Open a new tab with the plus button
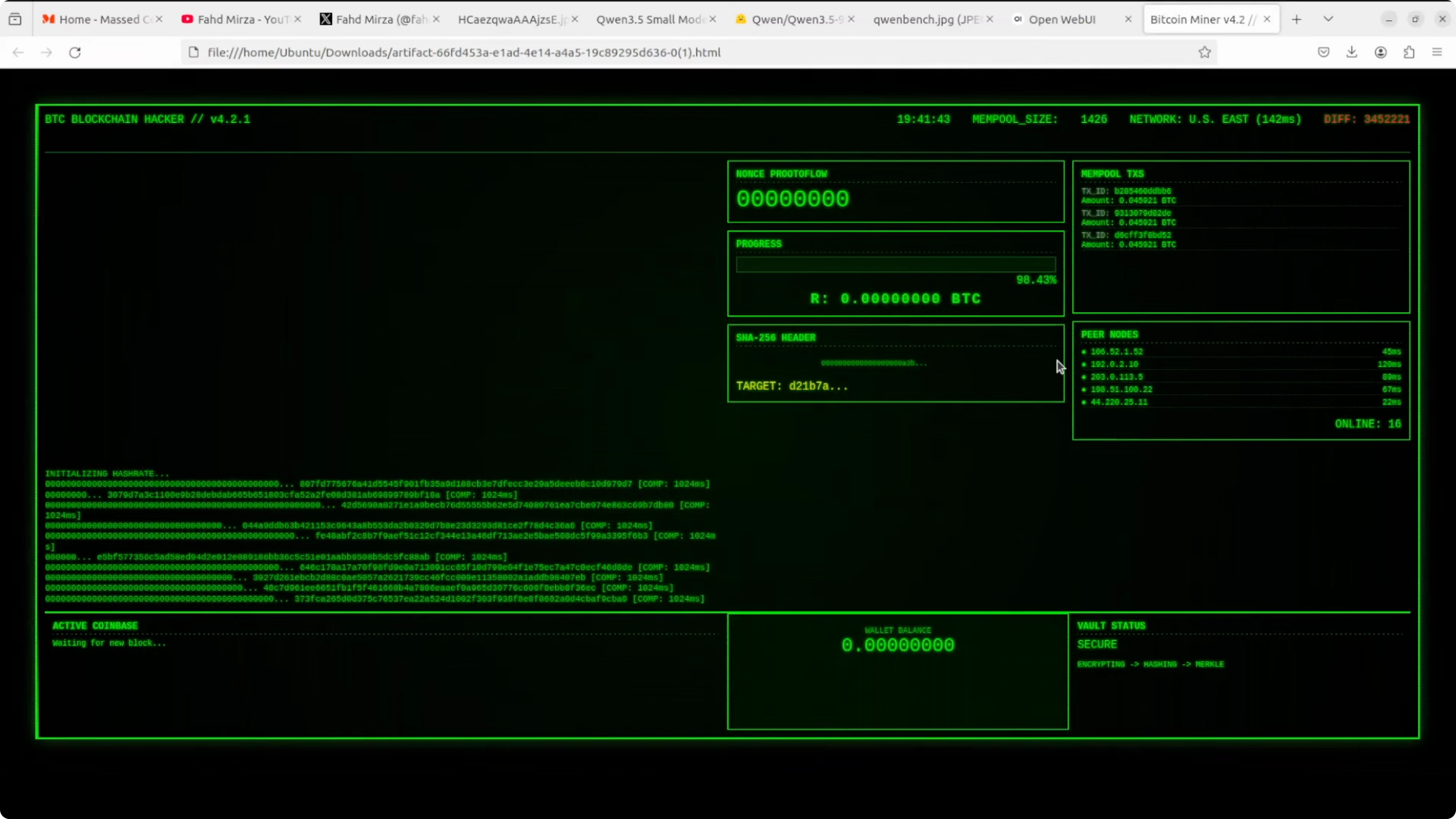Screen dimensions: 1456x819 point(1297,19)
